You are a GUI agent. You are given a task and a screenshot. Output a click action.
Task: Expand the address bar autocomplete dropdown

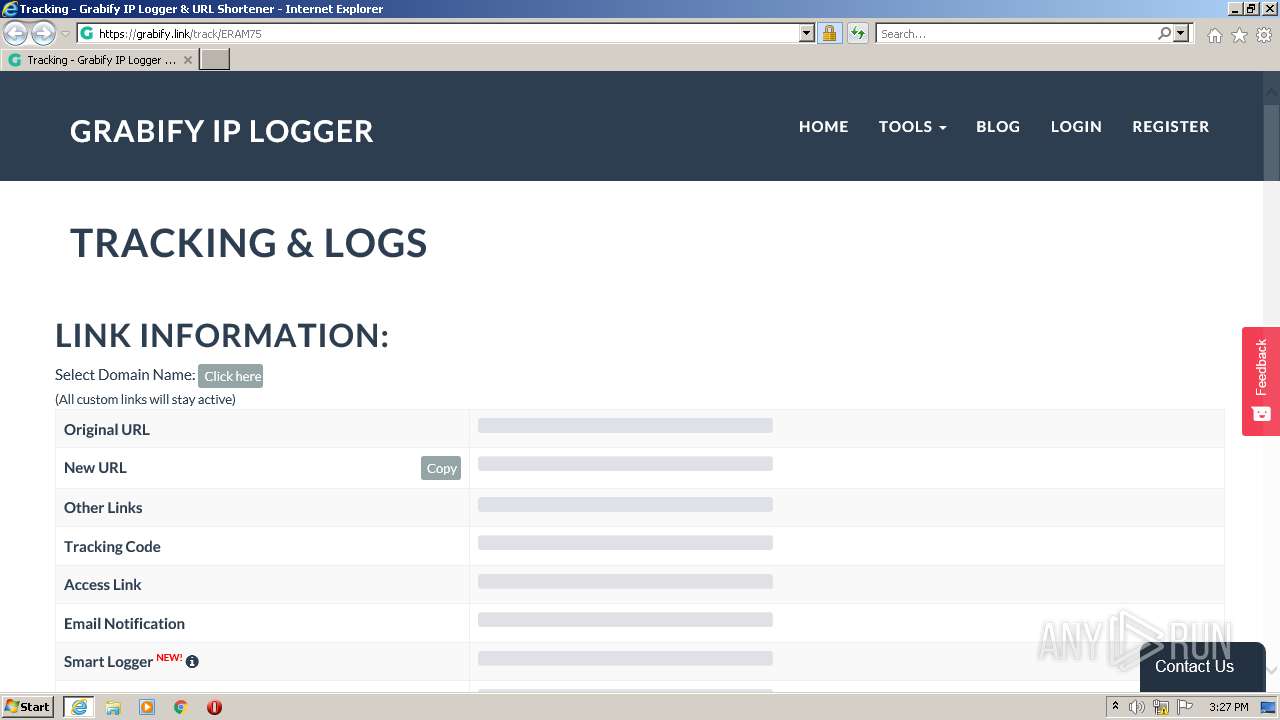(x=807, y=33)
